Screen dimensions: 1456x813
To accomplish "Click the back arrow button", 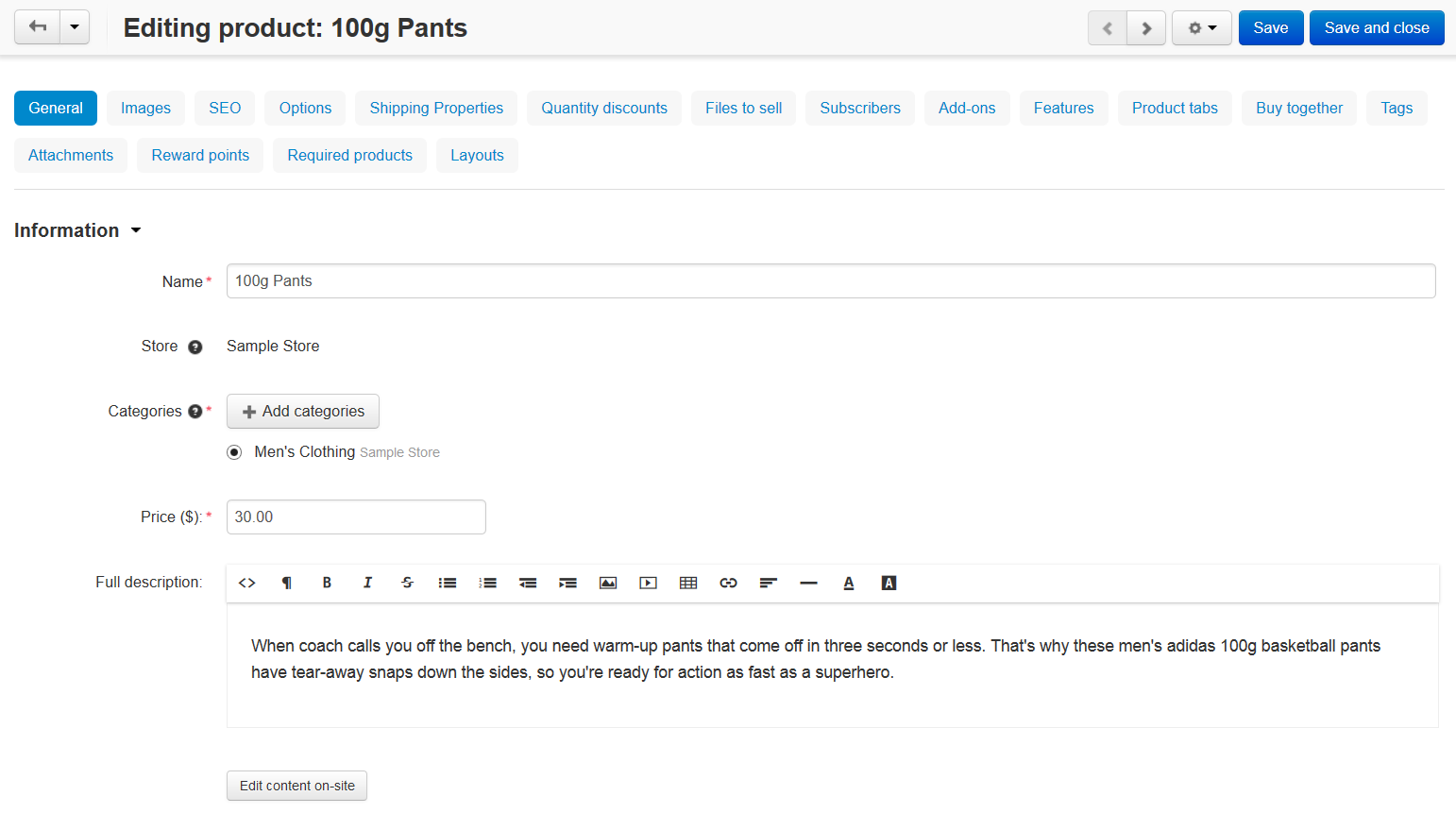I will tap(38, 27).
